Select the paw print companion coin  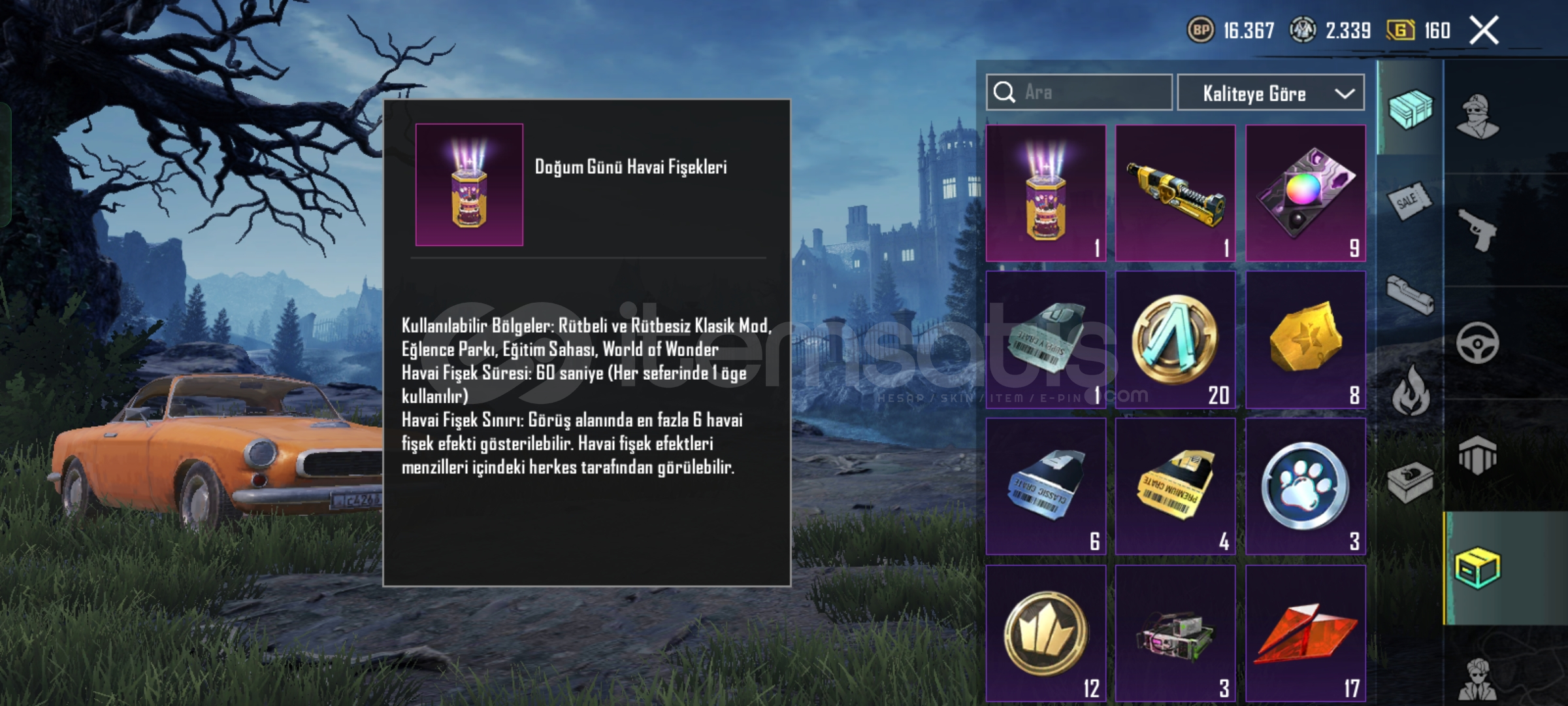(1305, 486)
